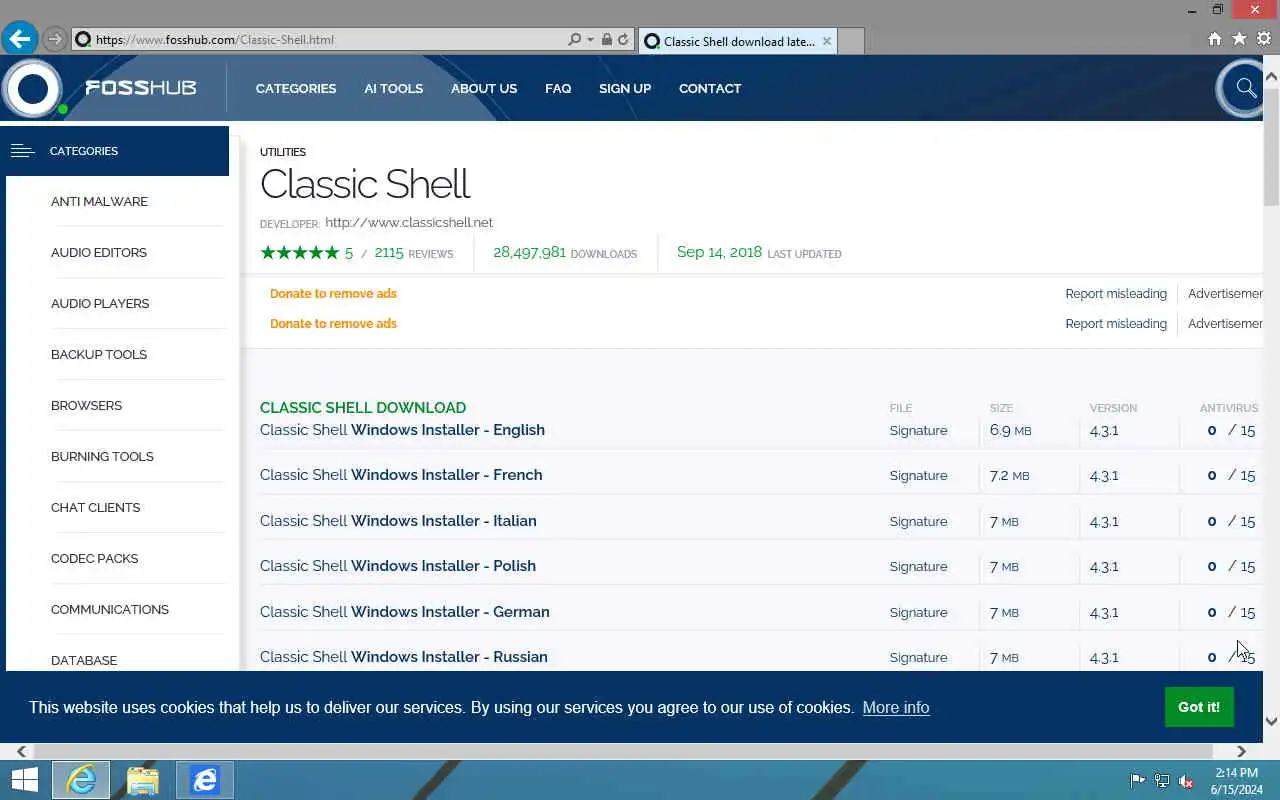Download Windows Installer - English
The height and width of the screenshot is (800, 1280).
(x=402, y=430)
